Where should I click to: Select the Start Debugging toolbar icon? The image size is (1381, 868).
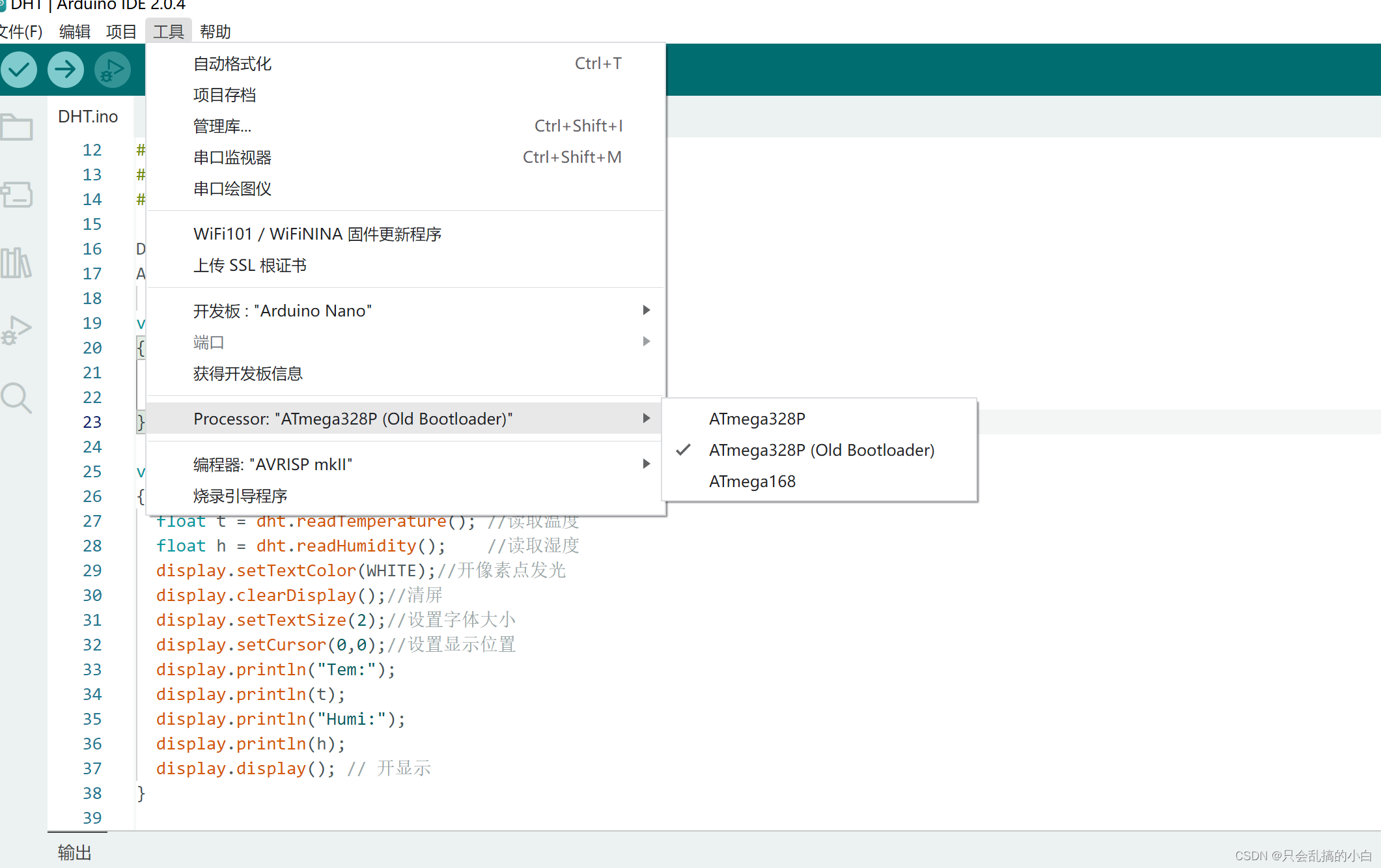pyautogui.click(x=111, y=70)
